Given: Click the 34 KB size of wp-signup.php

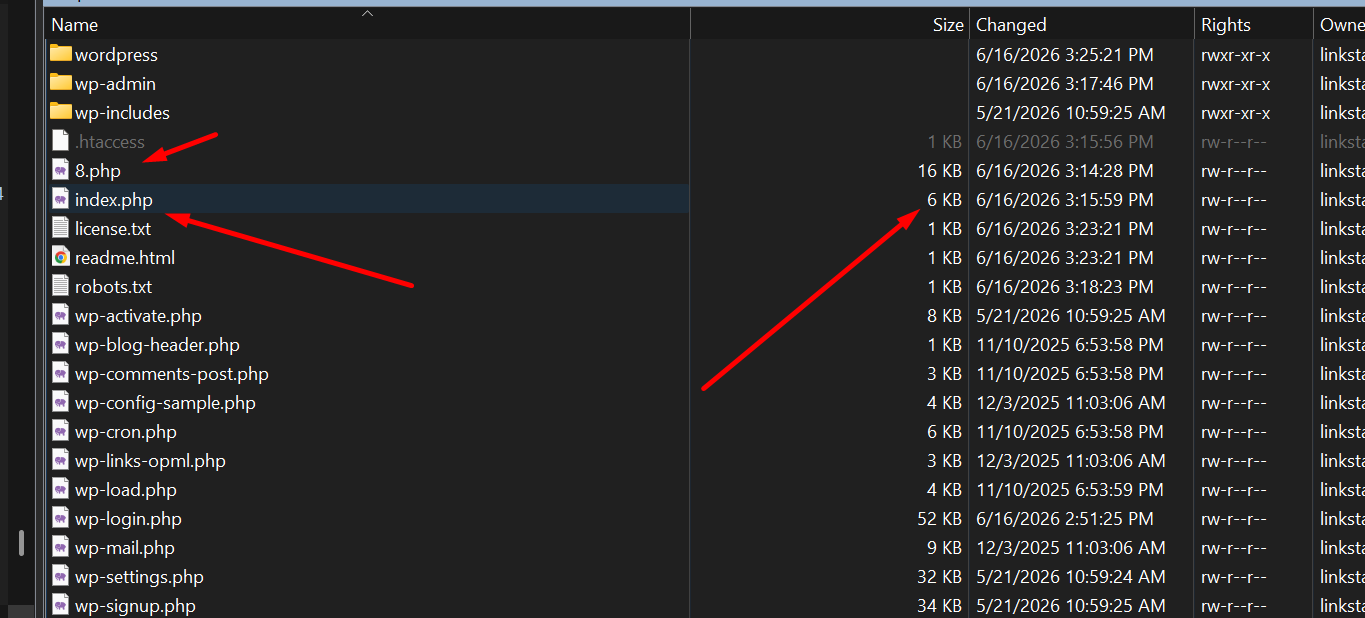Looking at the screenshot, I should (940, 606).
